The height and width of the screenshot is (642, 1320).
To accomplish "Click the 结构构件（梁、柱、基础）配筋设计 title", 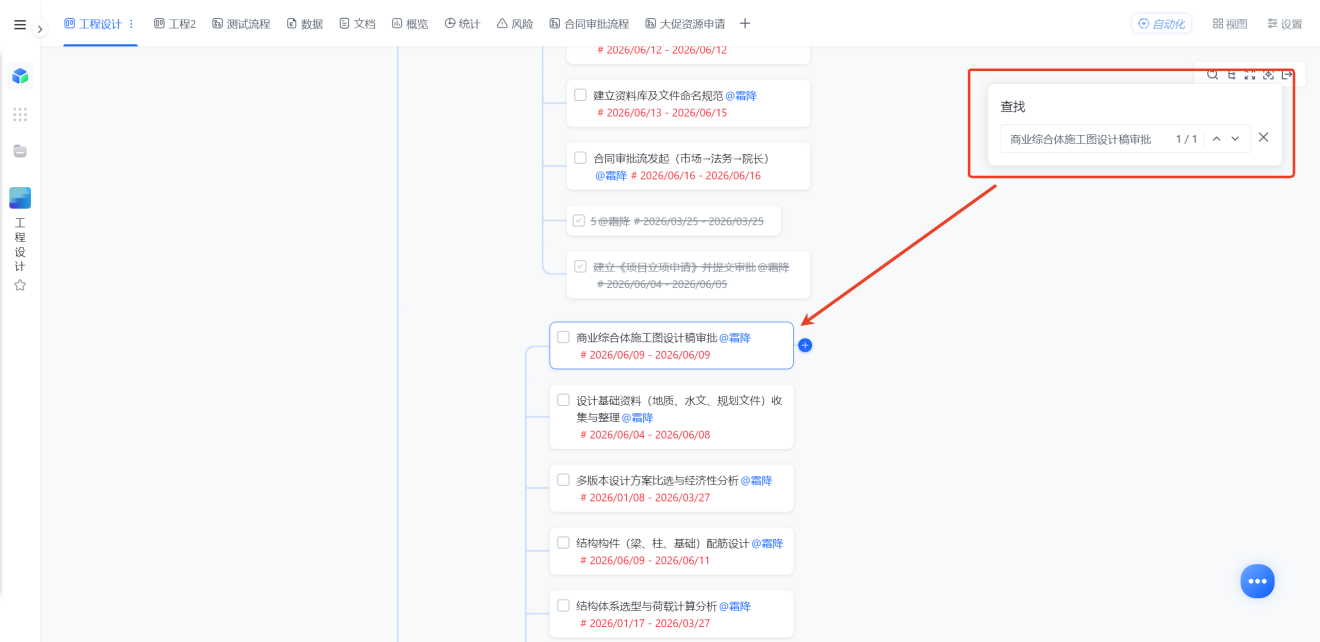I will [662, 544].
